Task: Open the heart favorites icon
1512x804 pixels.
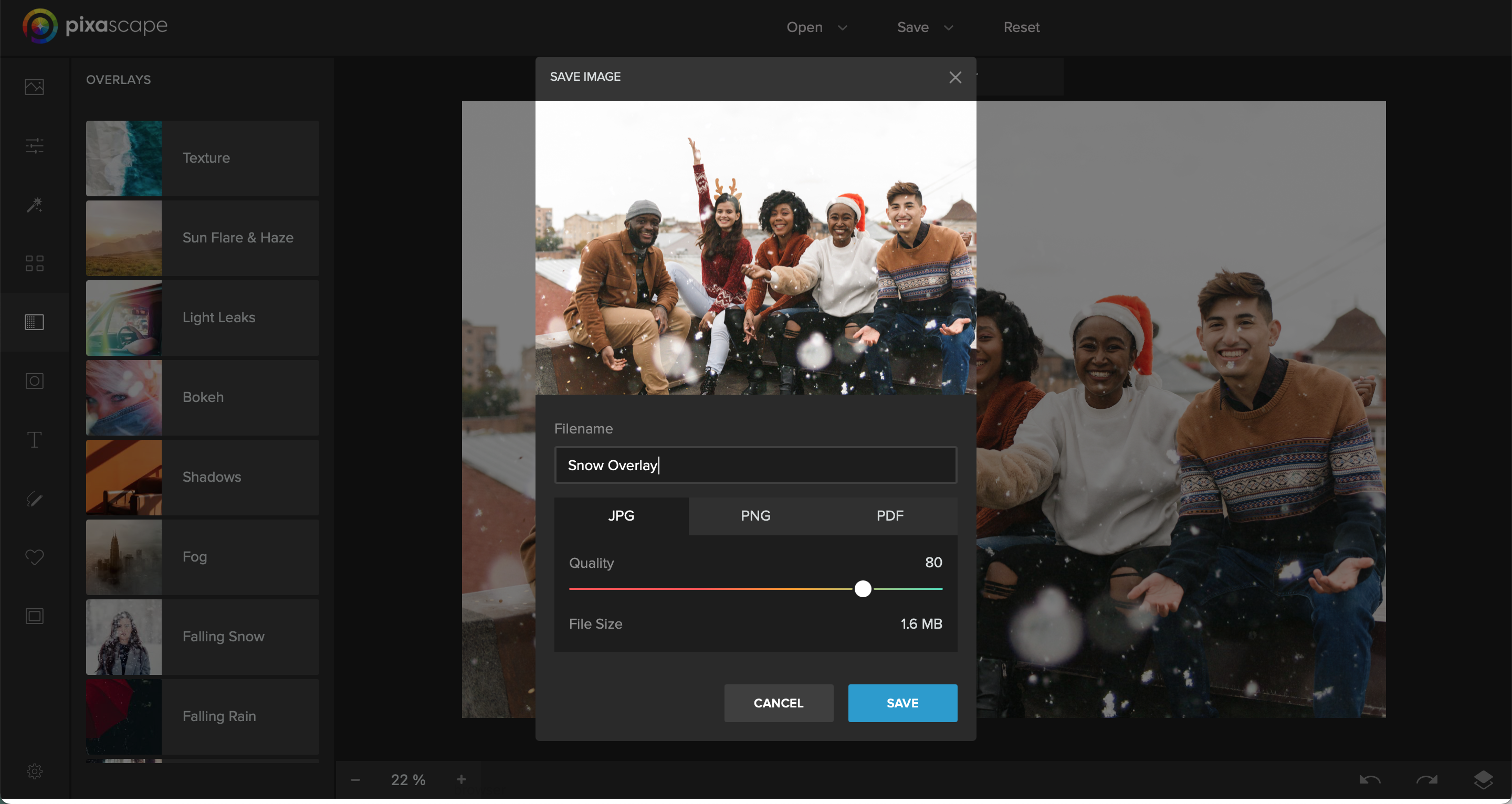Action: click(x=34, y=557)
